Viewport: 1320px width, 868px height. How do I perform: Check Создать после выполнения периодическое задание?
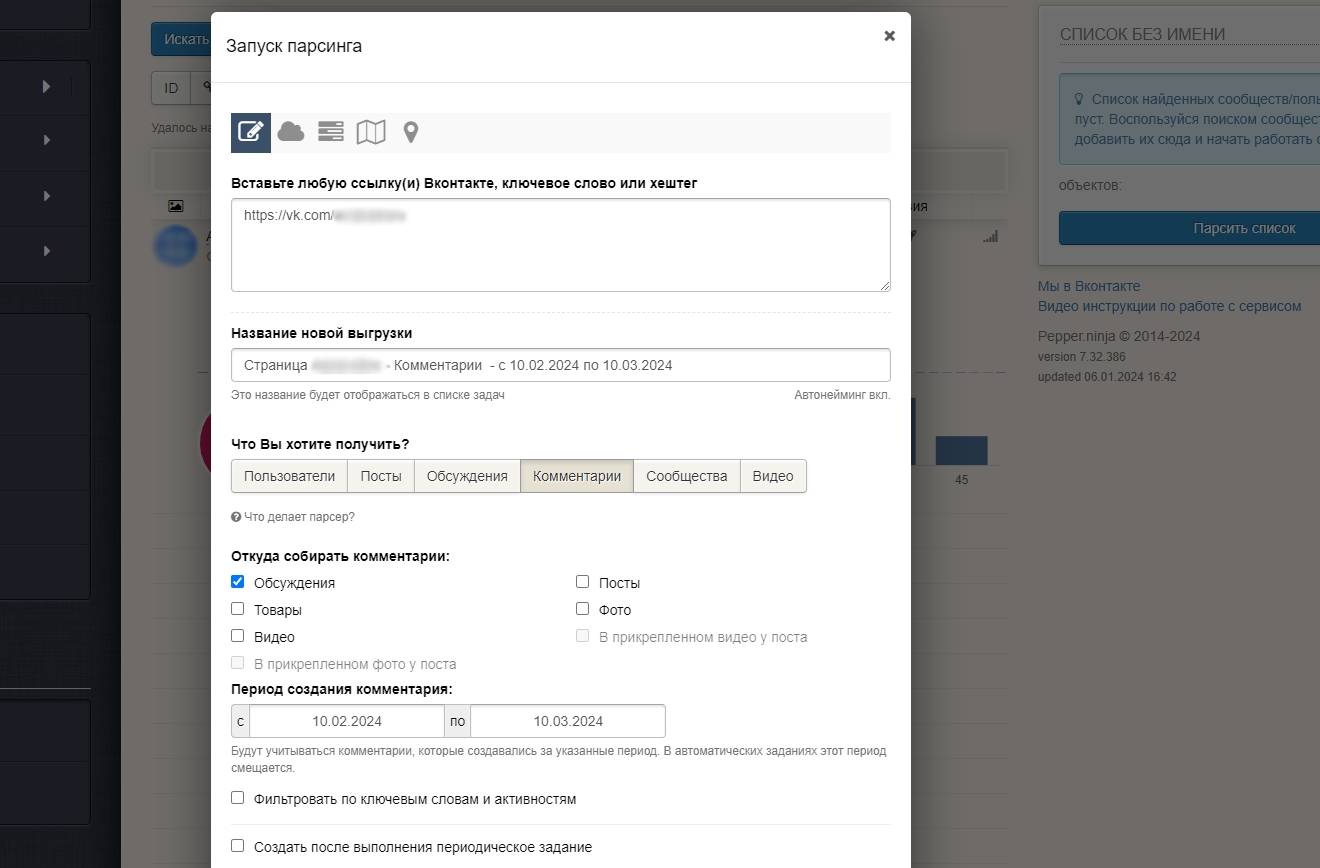pos(238,846)
